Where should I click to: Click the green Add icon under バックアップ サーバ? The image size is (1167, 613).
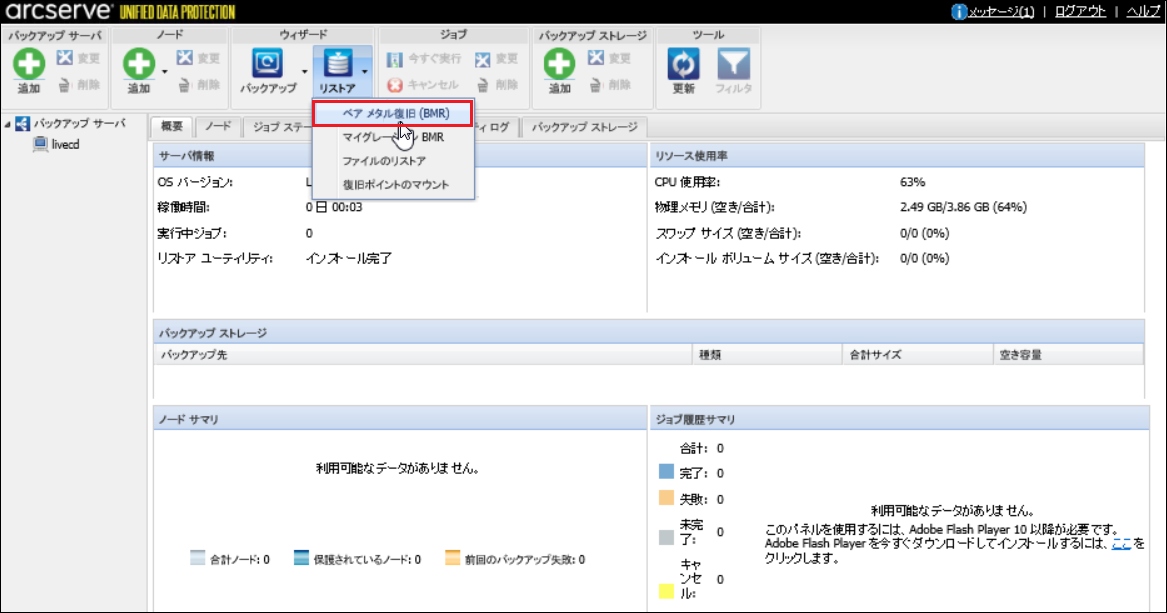28,64
